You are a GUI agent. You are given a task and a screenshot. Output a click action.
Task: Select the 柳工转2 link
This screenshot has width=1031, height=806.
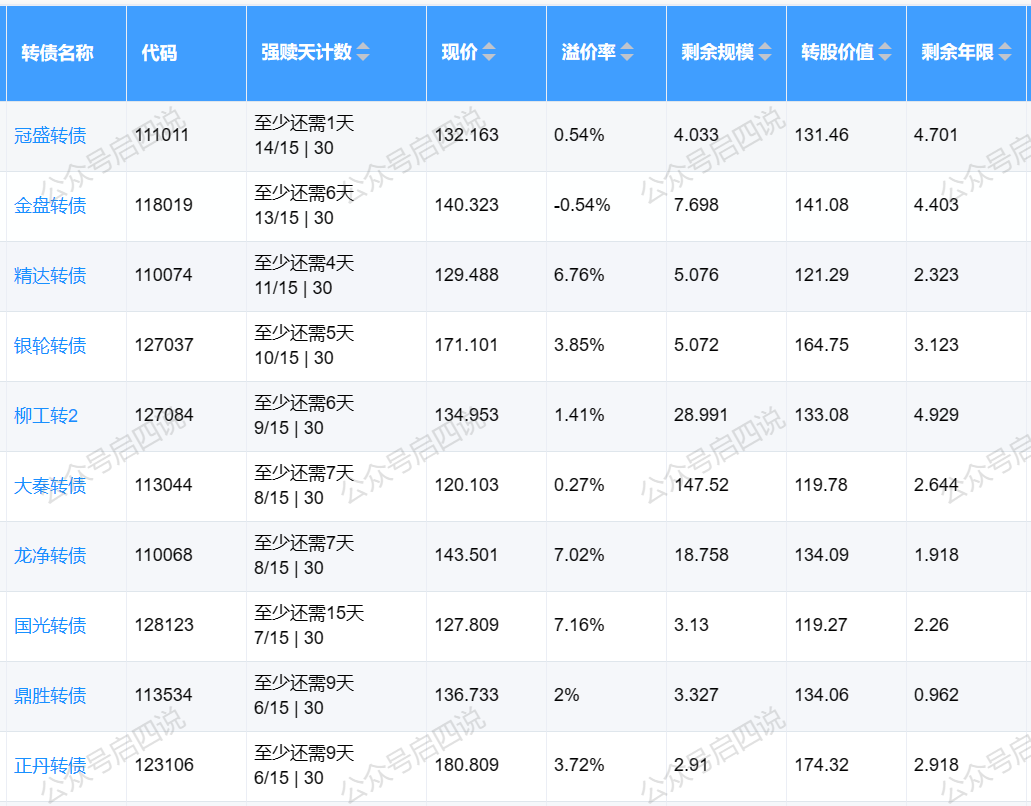coord(46,415)
